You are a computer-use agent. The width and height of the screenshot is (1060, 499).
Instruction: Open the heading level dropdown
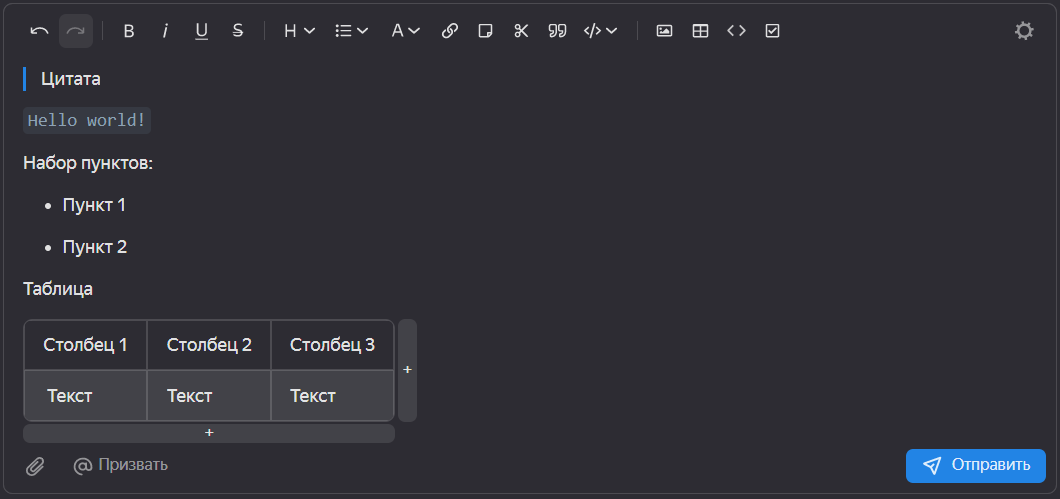(x=299, y=31)
